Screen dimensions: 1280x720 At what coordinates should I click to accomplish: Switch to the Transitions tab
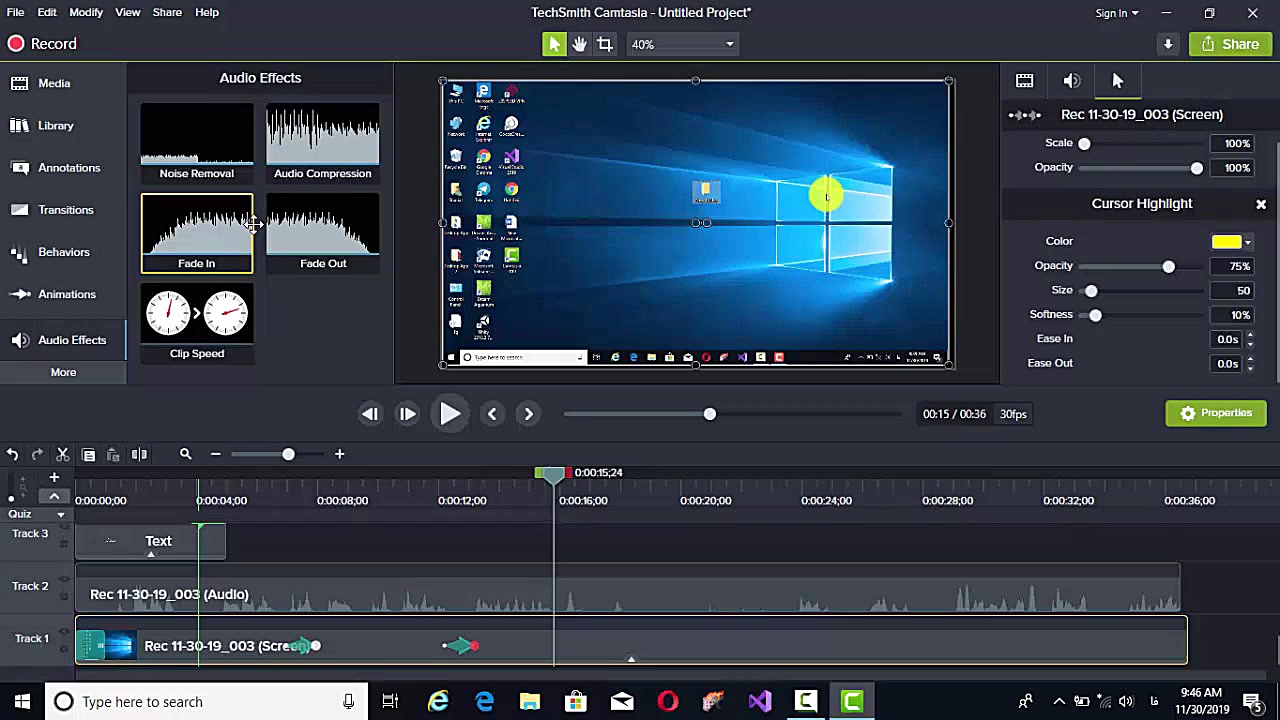65,210
